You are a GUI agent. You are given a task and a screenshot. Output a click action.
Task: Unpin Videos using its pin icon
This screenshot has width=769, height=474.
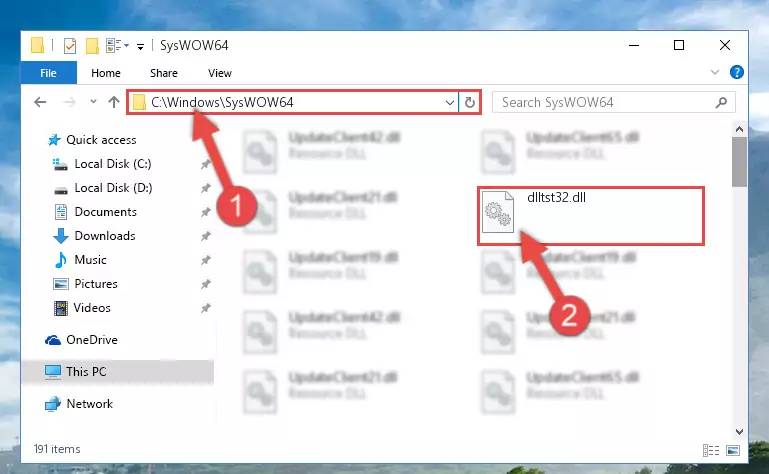205,308
